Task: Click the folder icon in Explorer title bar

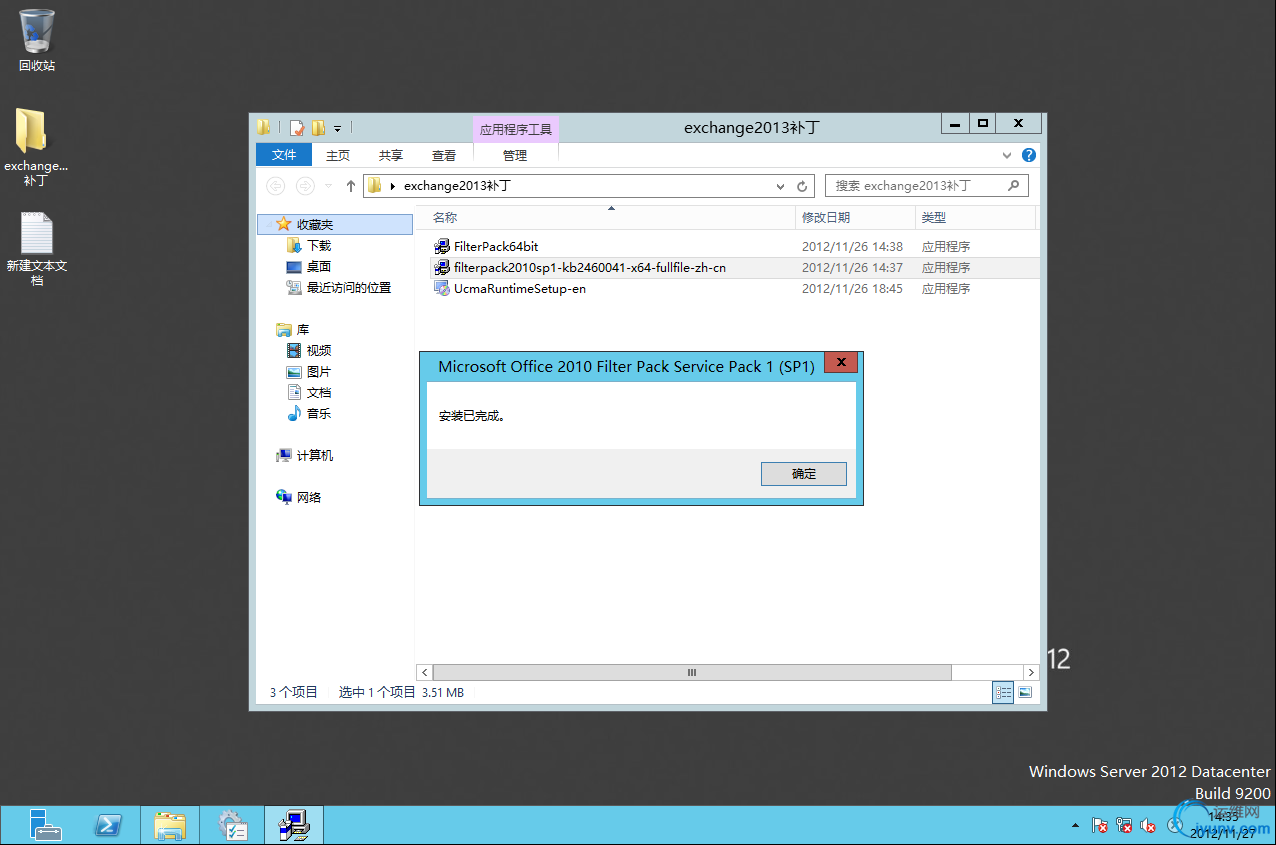Action: point(264,128)
